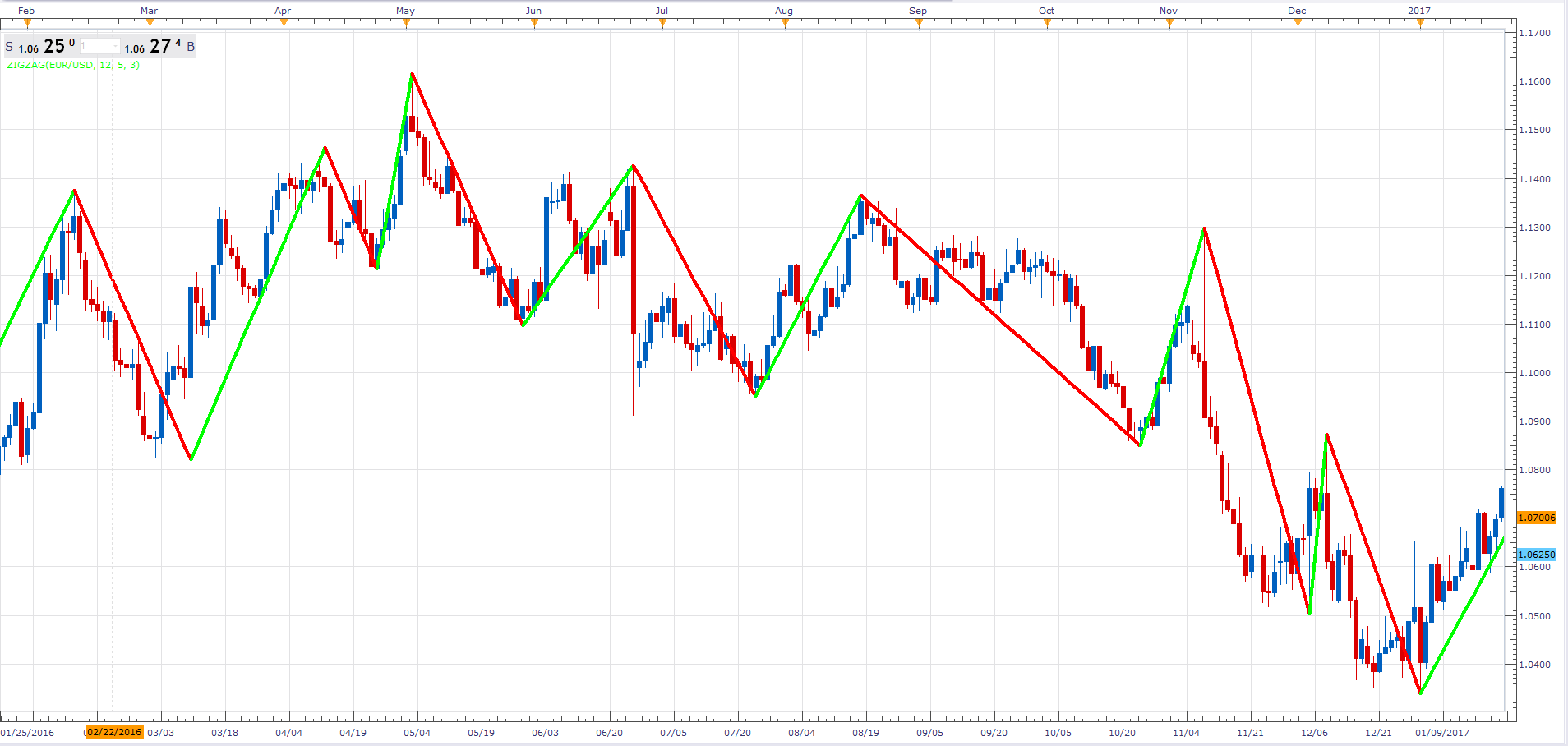Click the 1.1000 price level label

(x=1534, y=373)
